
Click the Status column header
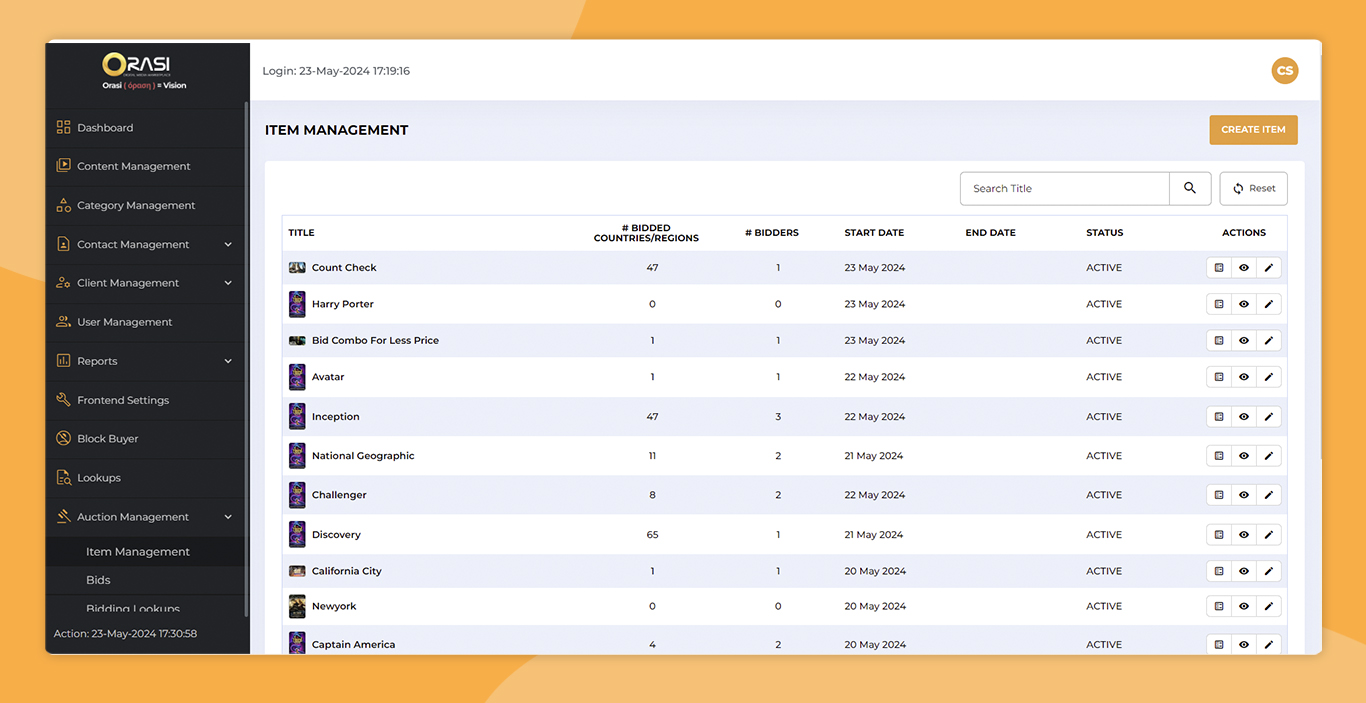pyautogui.click(x=1105, y=233)
